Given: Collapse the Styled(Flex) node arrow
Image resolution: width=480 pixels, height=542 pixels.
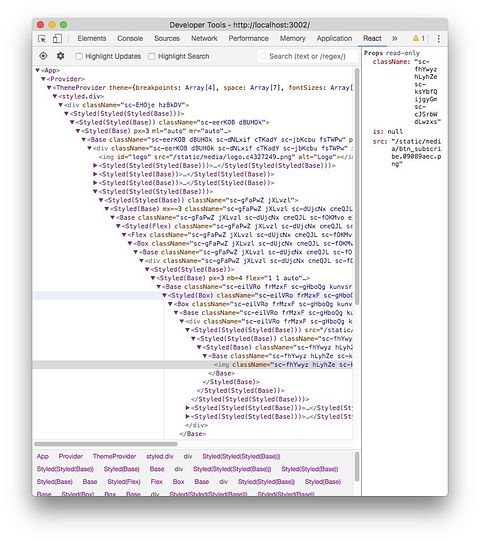Looking at the screenshot, I should point(118,226).
